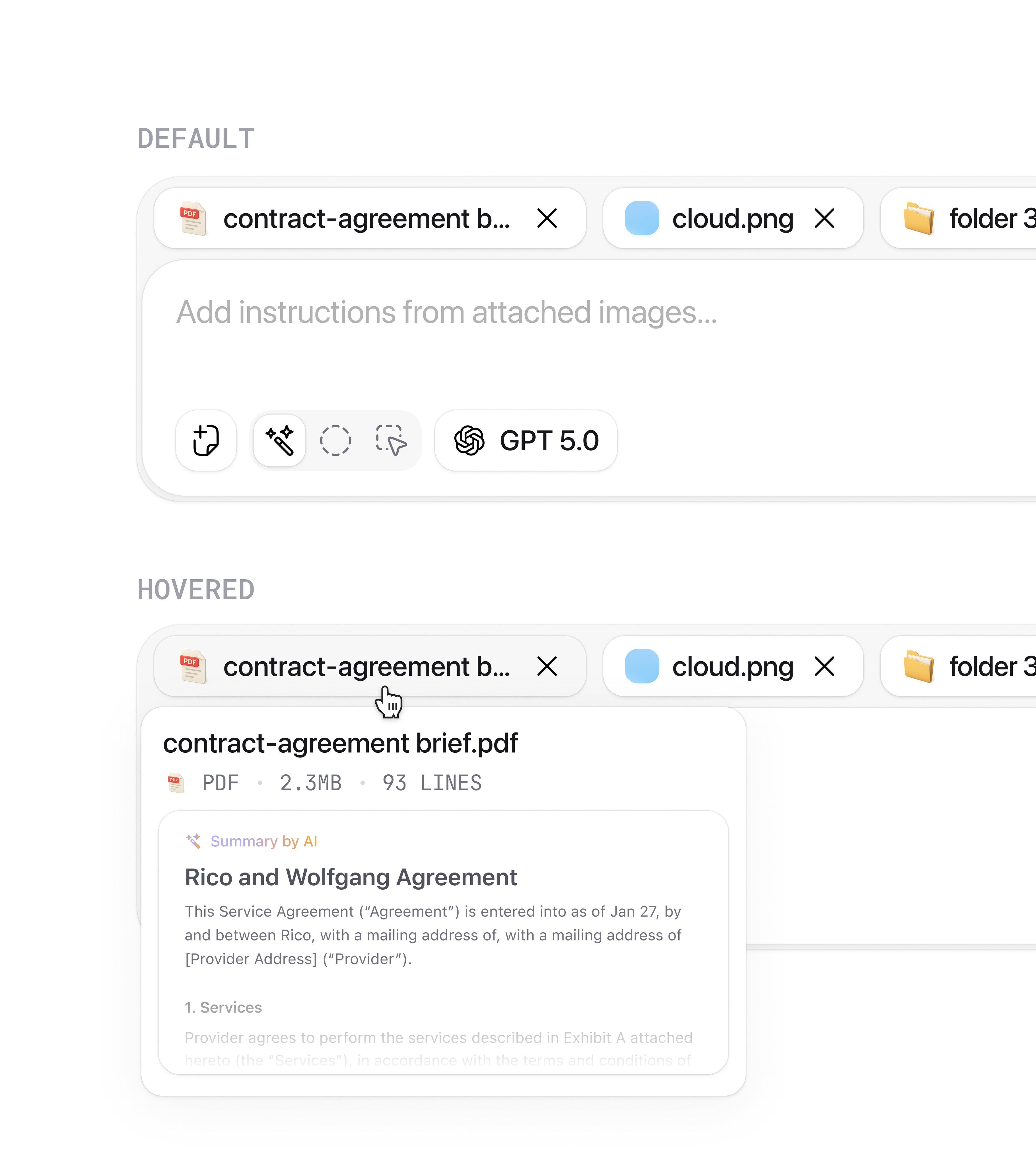
Task: Click the cloud.png thumbnail in Hovered row
Action: tap(642, 666)
